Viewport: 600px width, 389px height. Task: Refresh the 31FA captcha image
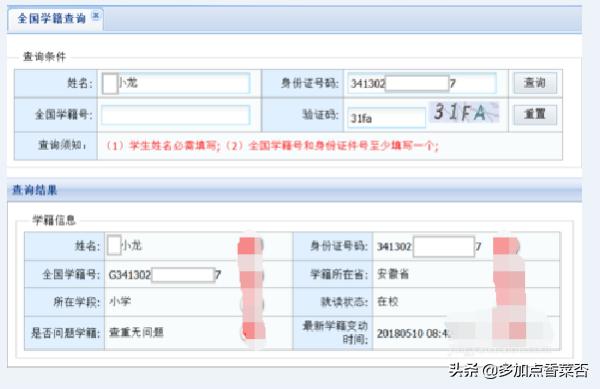click(x=464, y=112)
